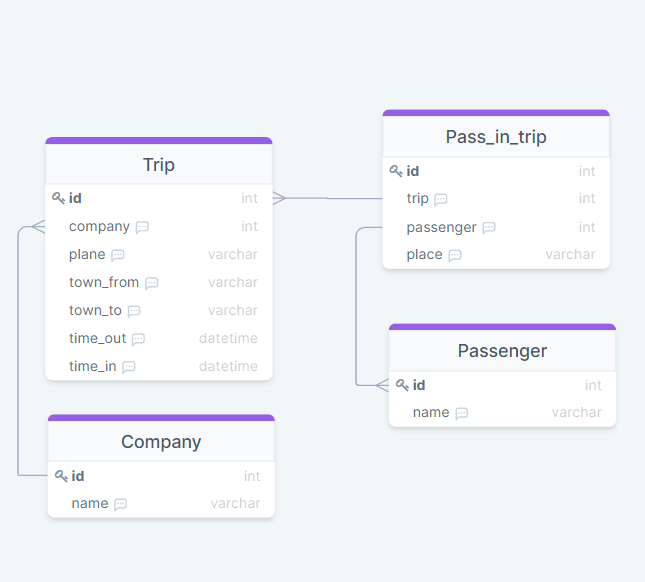Screen dimensions: 645x582
Task: Click the comment icon next to trip field
Action: [x=441, y=199]
